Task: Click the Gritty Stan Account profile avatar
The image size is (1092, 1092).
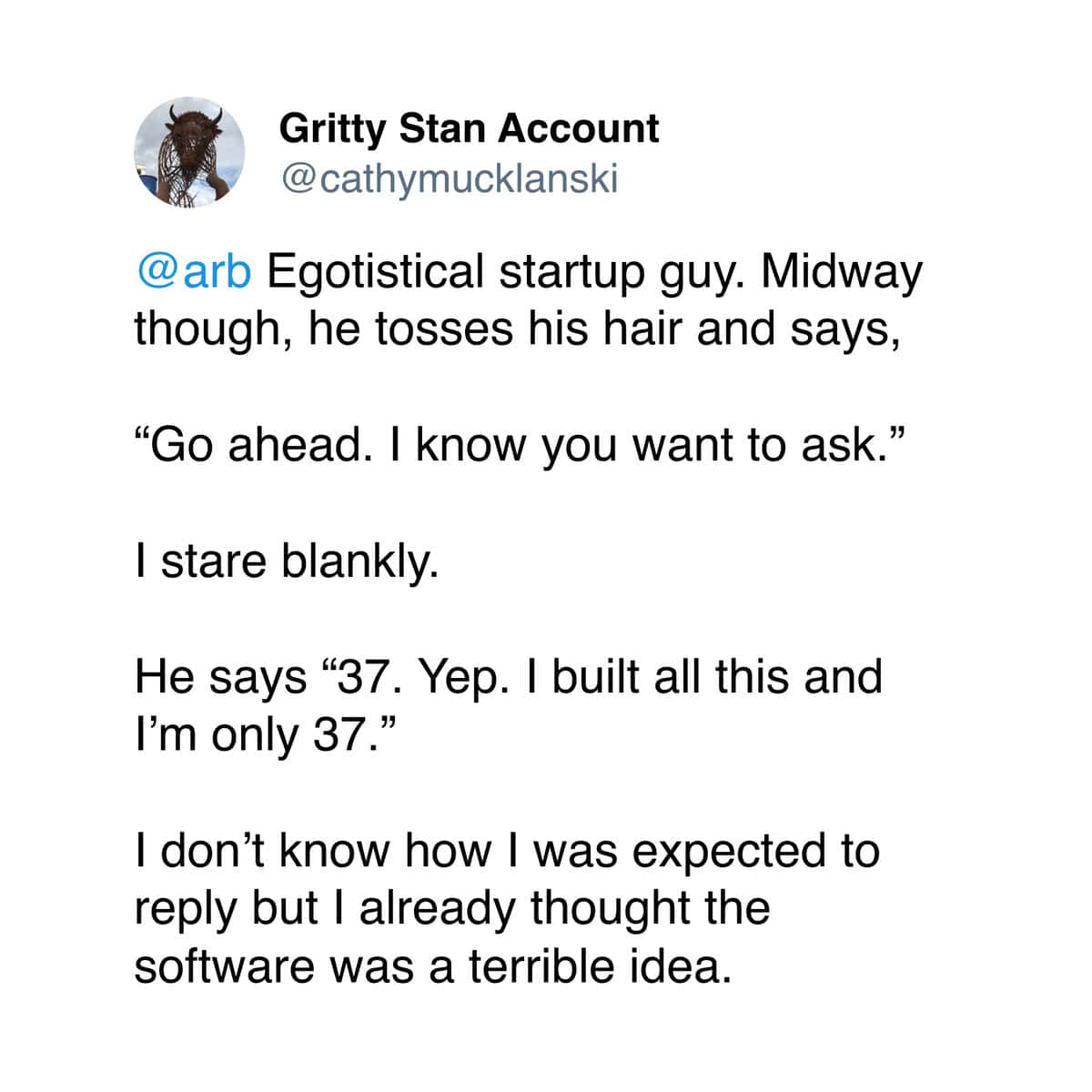Action: pyautogui.click(x=189, y=151)
